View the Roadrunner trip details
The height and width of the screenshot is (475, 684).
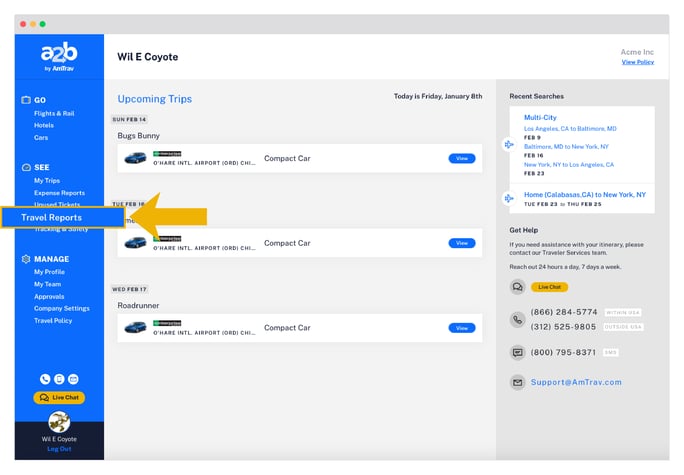pyautogui.click(x=461, y=328)
